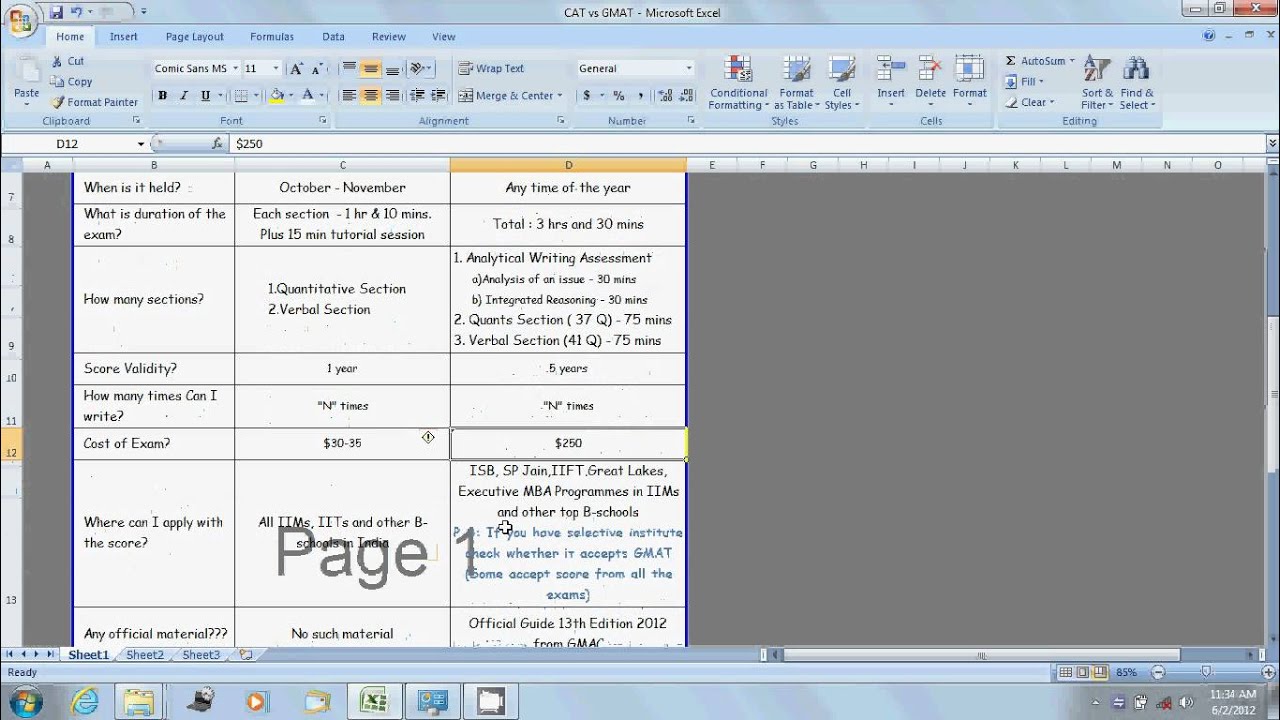Save the workbook from Quick Access toolbar
The image size is (1280, 720).
[x=57, y=12]
